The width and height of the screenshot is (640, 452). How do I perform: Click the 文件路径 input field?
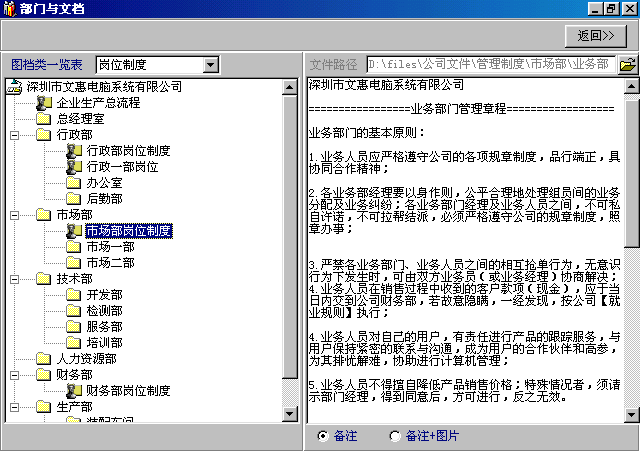(491, 65)
